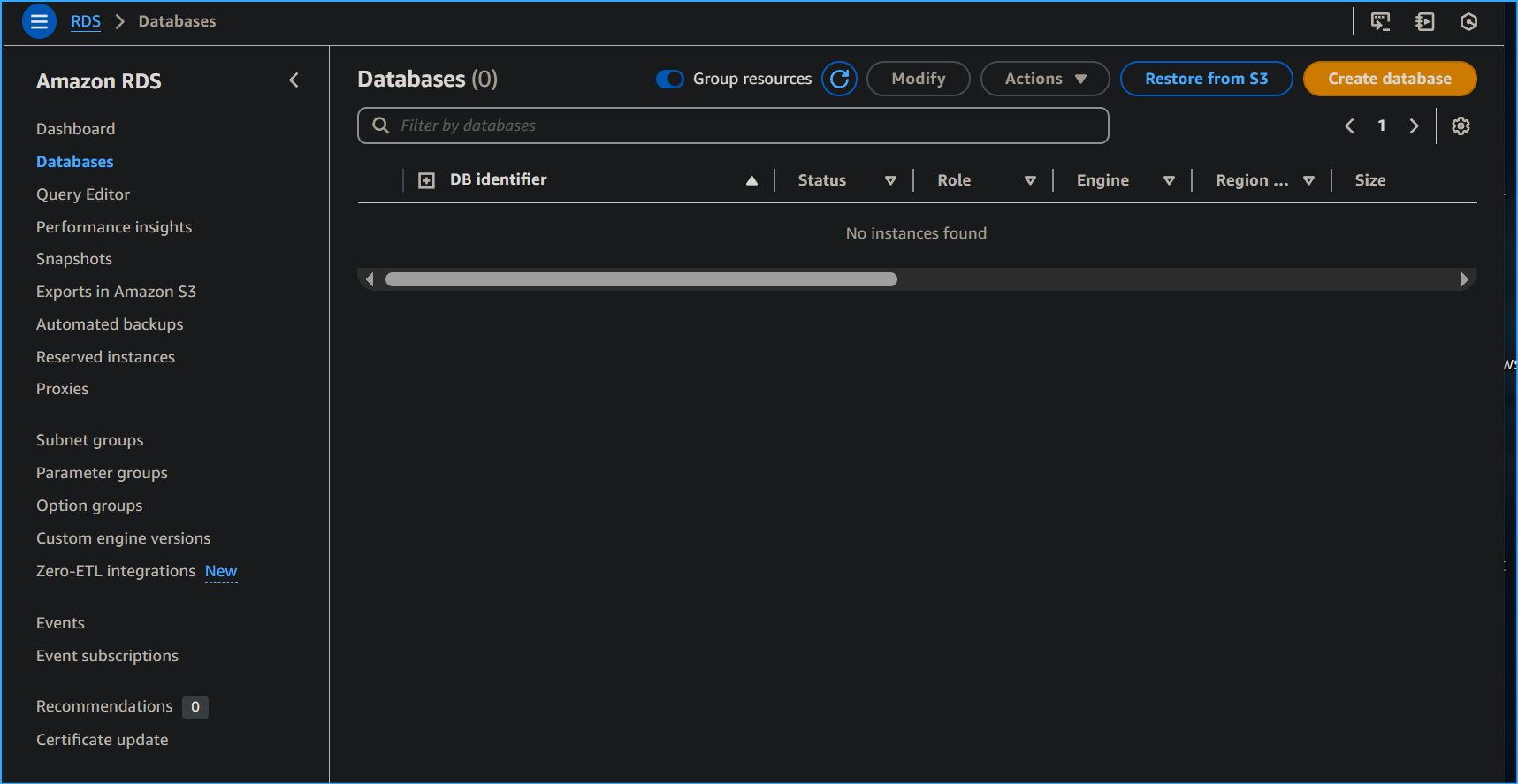Go to previous page of results
The image size is (1518, 784).
pyautogui.click(x=1349, y=126)
